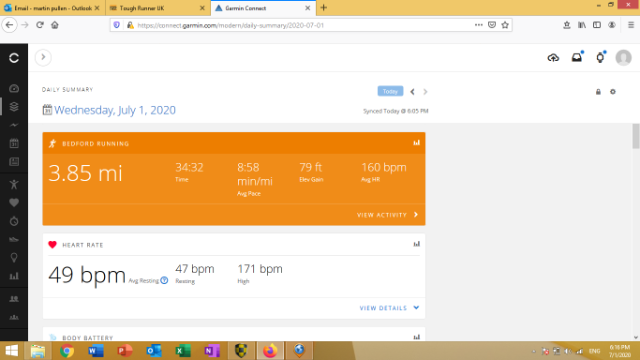
Task: Open the Challenges badge icon in sidebar
Action: point(14,162)
